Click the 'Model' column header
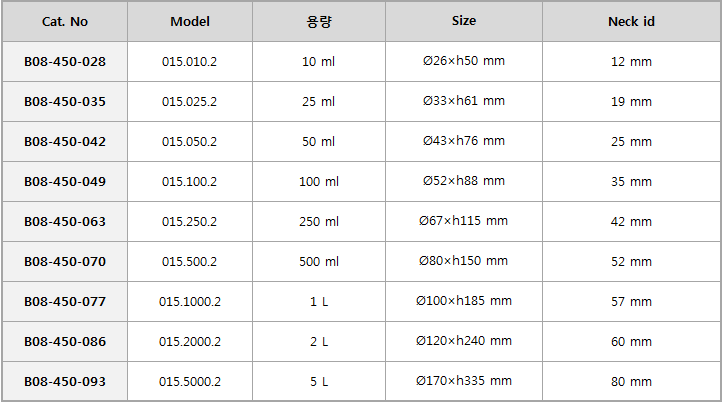The width and height of the screenshot is (723, 403). (190, 22)
